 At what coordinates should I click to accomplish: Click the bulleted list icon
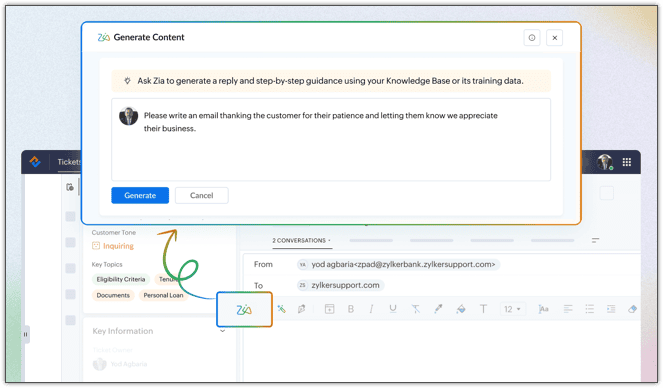click(x=589, y=309)
